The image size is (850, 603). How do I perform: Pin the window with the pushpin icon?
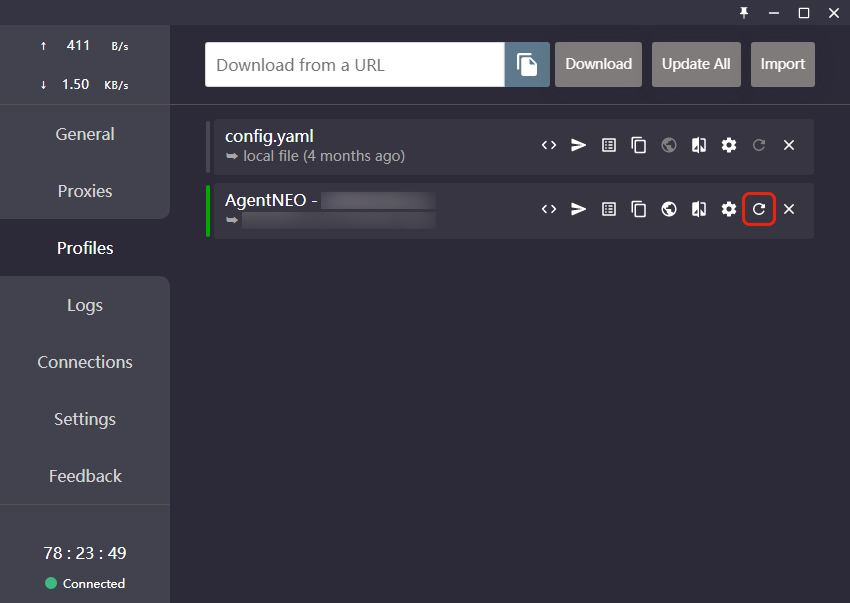(x=744, y=13)
